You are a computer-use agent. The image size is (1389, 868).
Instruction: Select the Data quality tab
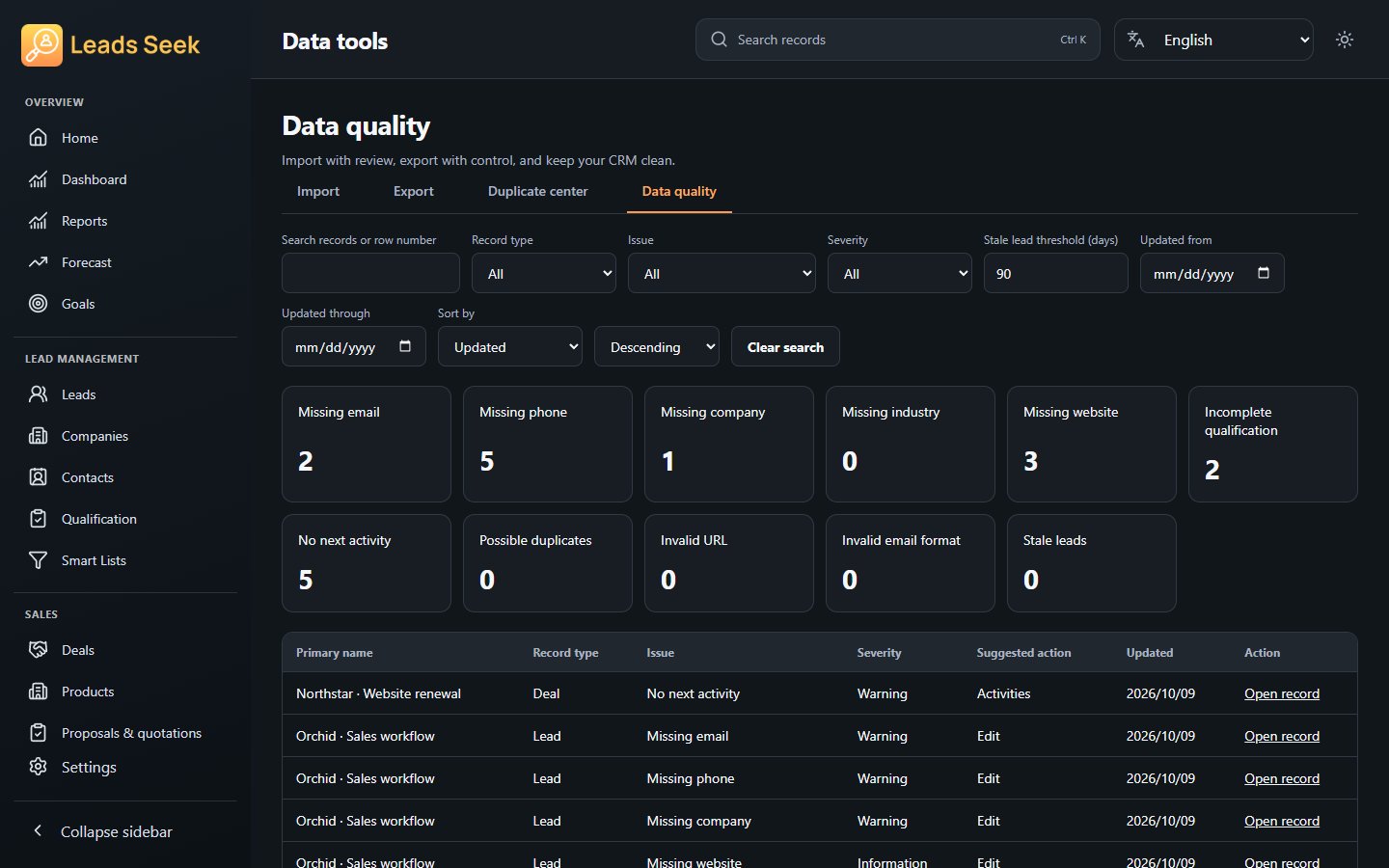pyautogui.click(x=679, y=192)
